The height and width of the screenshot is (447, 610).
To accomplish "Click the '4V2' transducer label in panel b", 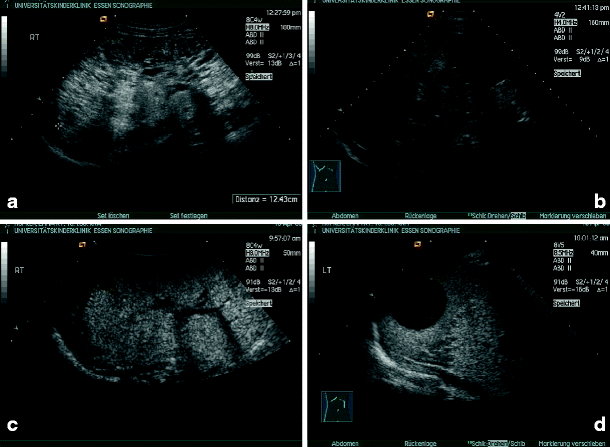I will [559, 15].
